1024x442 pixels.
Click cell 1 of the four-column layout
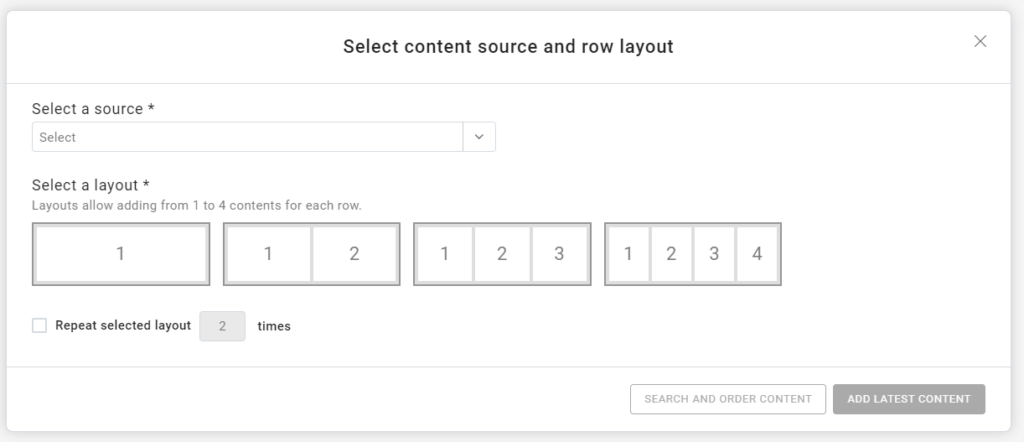click(628, 254)
